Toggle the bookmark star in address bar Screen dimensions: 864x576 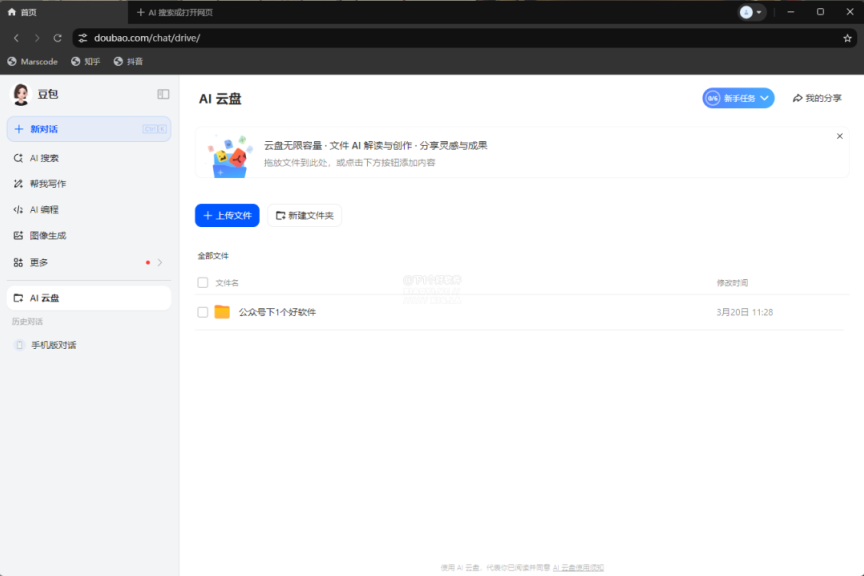pos(848,37)
